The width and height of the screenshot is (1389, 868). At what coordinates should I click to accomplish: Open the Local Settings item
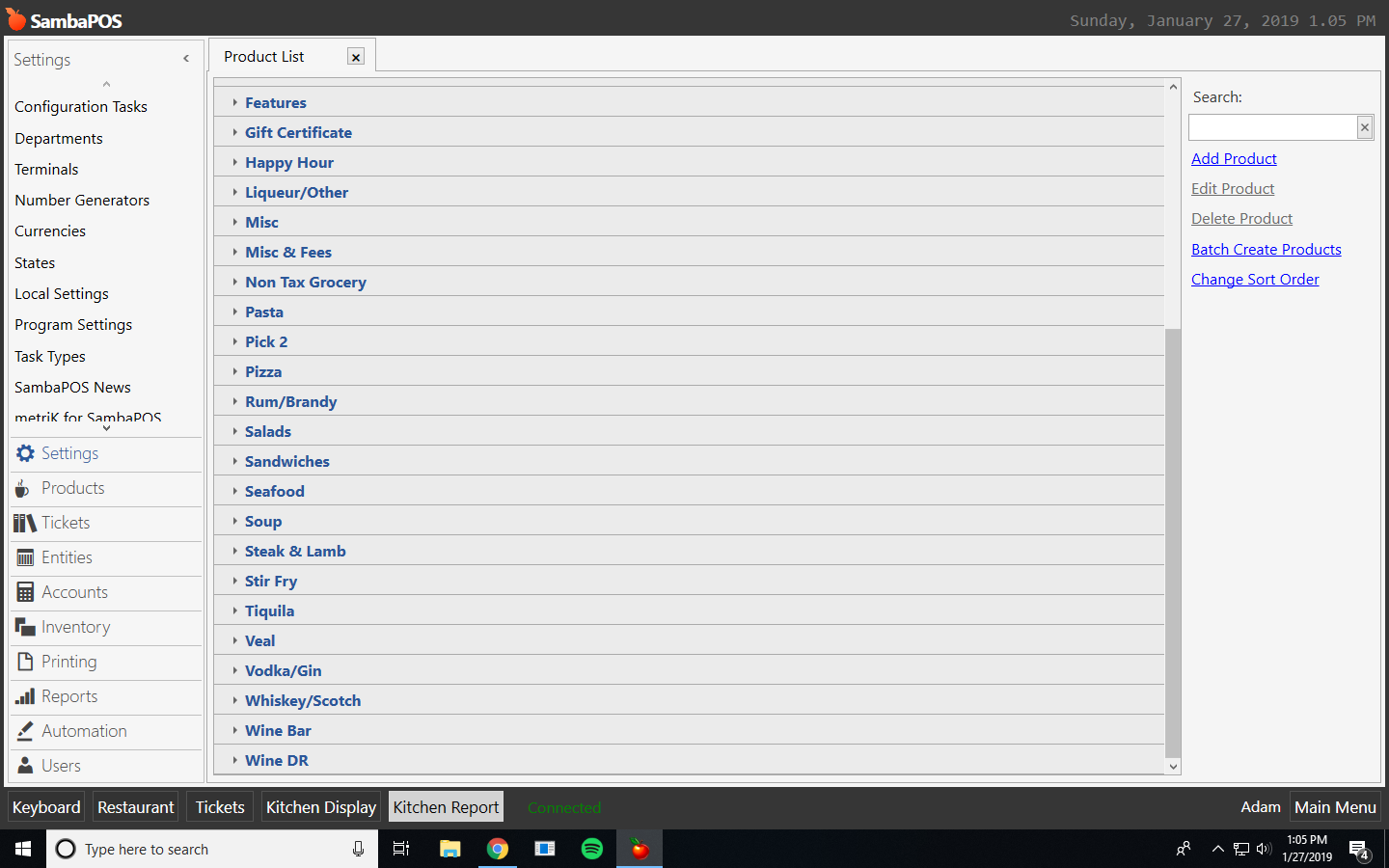pyautogui.click(x=62, y=294)
